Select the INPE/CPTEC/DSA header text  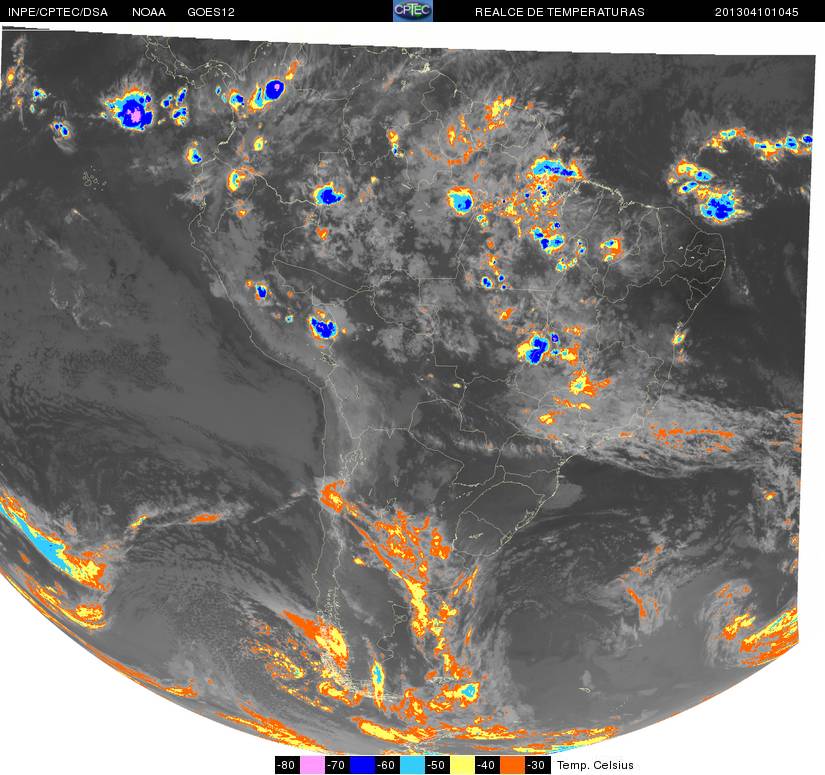58,12
